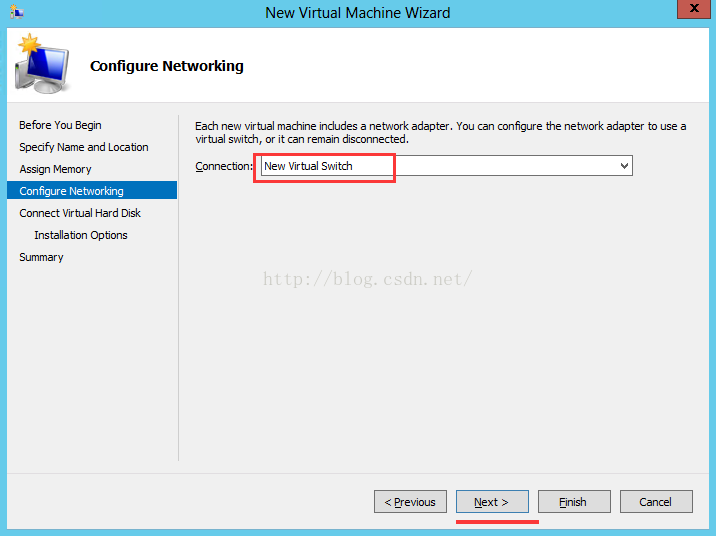Close the wizard with the X button
This screenshot has width=716, height=536.
click(694, 9)
